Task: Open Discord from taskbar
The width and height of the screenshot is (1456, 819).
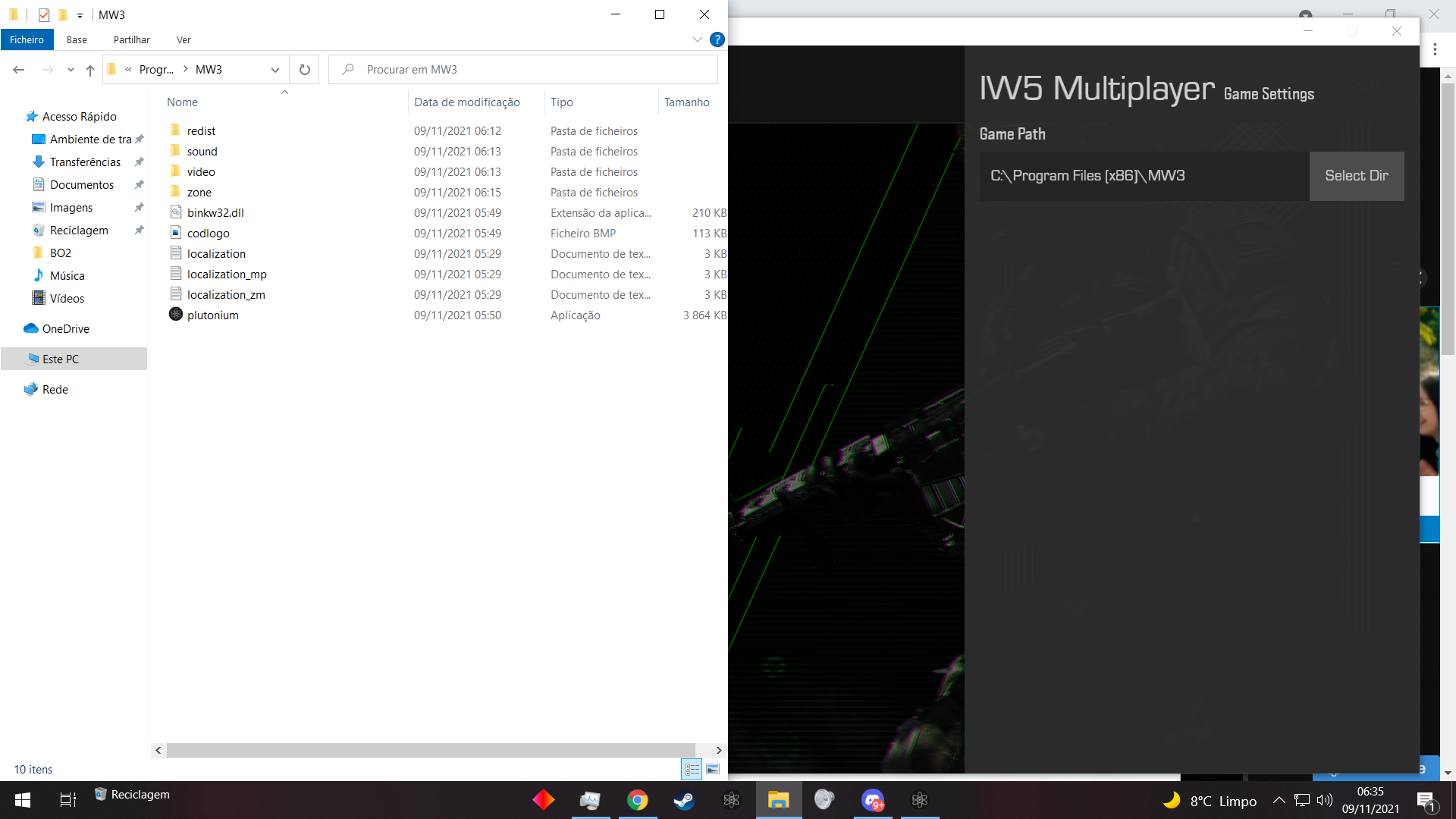Action: click(872, 799)
